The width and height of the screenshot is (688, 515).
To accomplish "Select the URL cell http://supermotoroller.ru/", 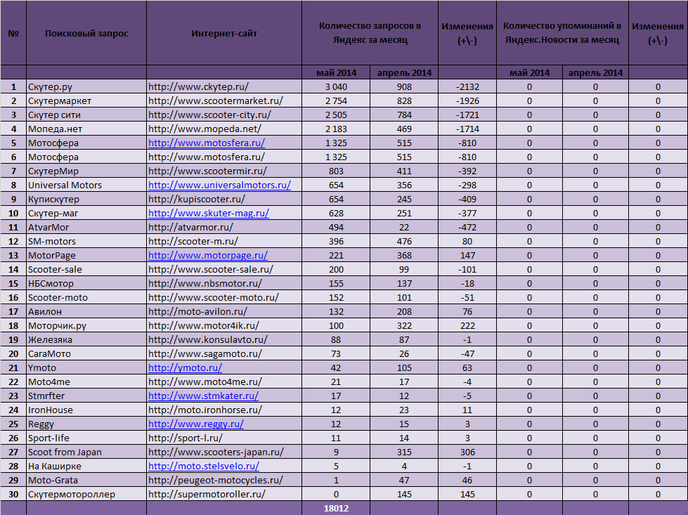I will tap(224, 494).
